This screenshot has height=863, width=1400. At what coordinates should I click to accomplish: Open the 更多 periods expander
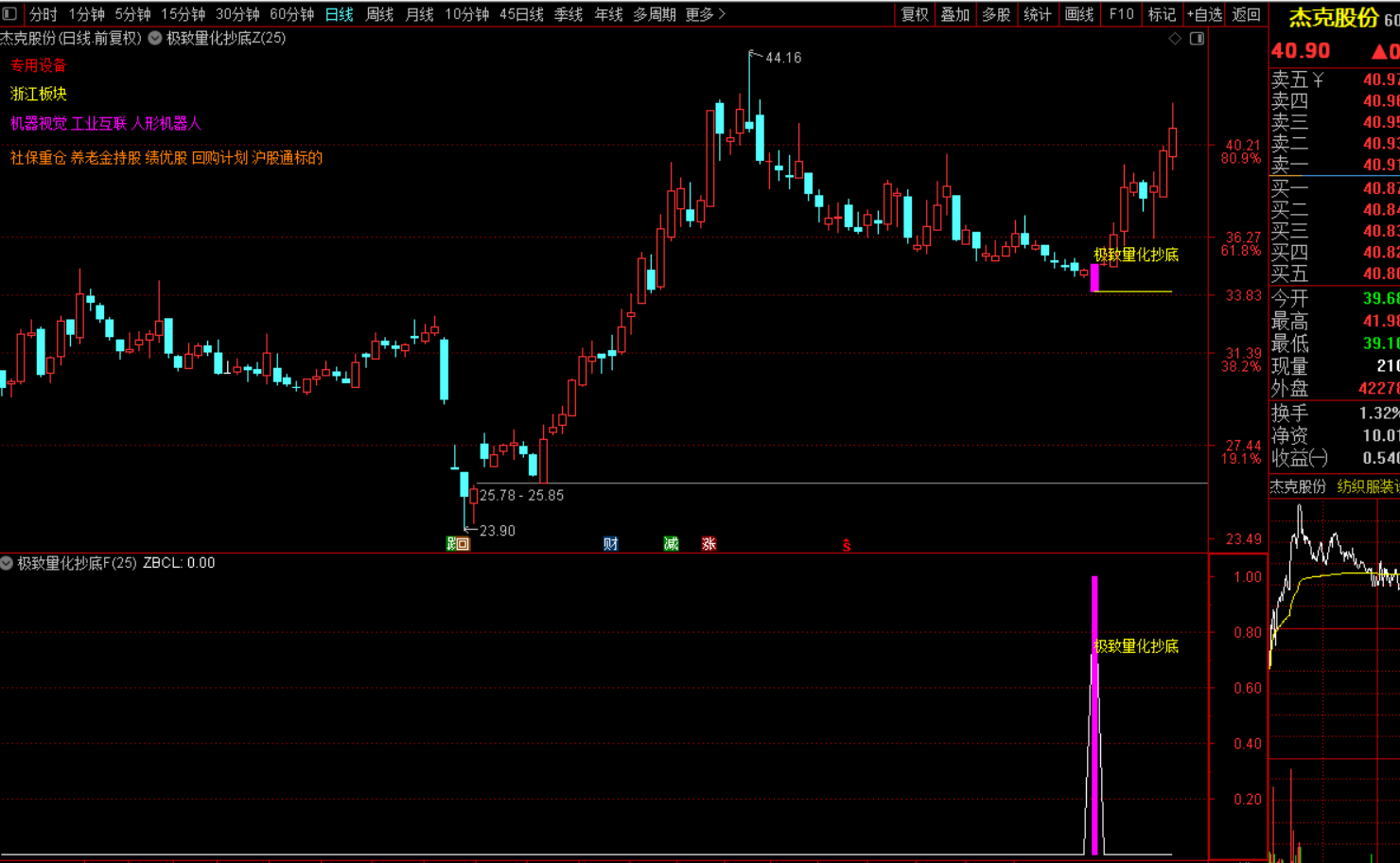click(x=705, y=14)
